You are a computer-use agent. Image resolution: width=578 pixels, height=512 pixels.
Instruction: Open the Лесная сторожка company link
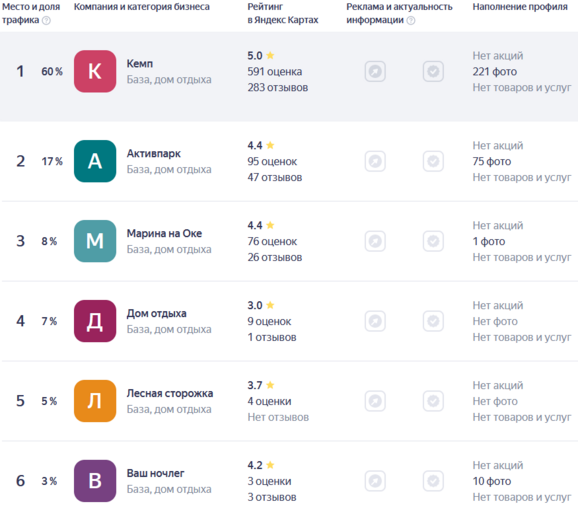170,393
